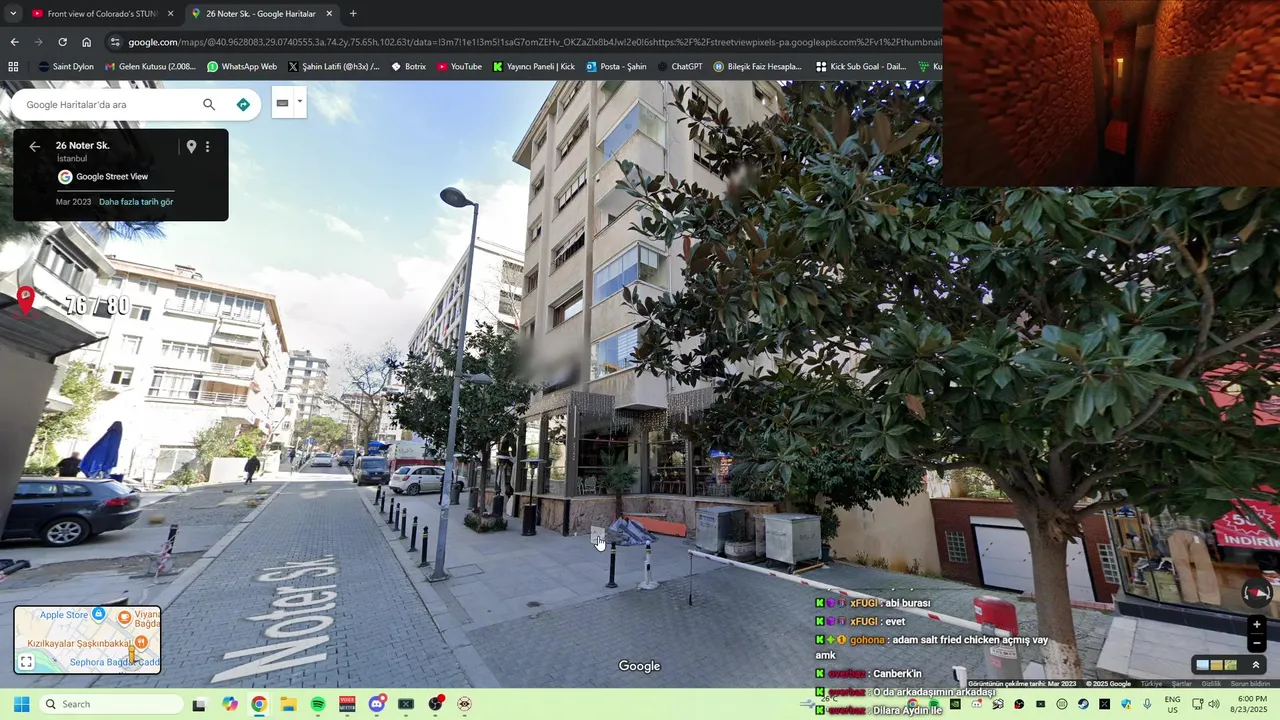Expand the minimap with the fullscreen icon
Screen dimensions: 1280x720
point(26,661)
